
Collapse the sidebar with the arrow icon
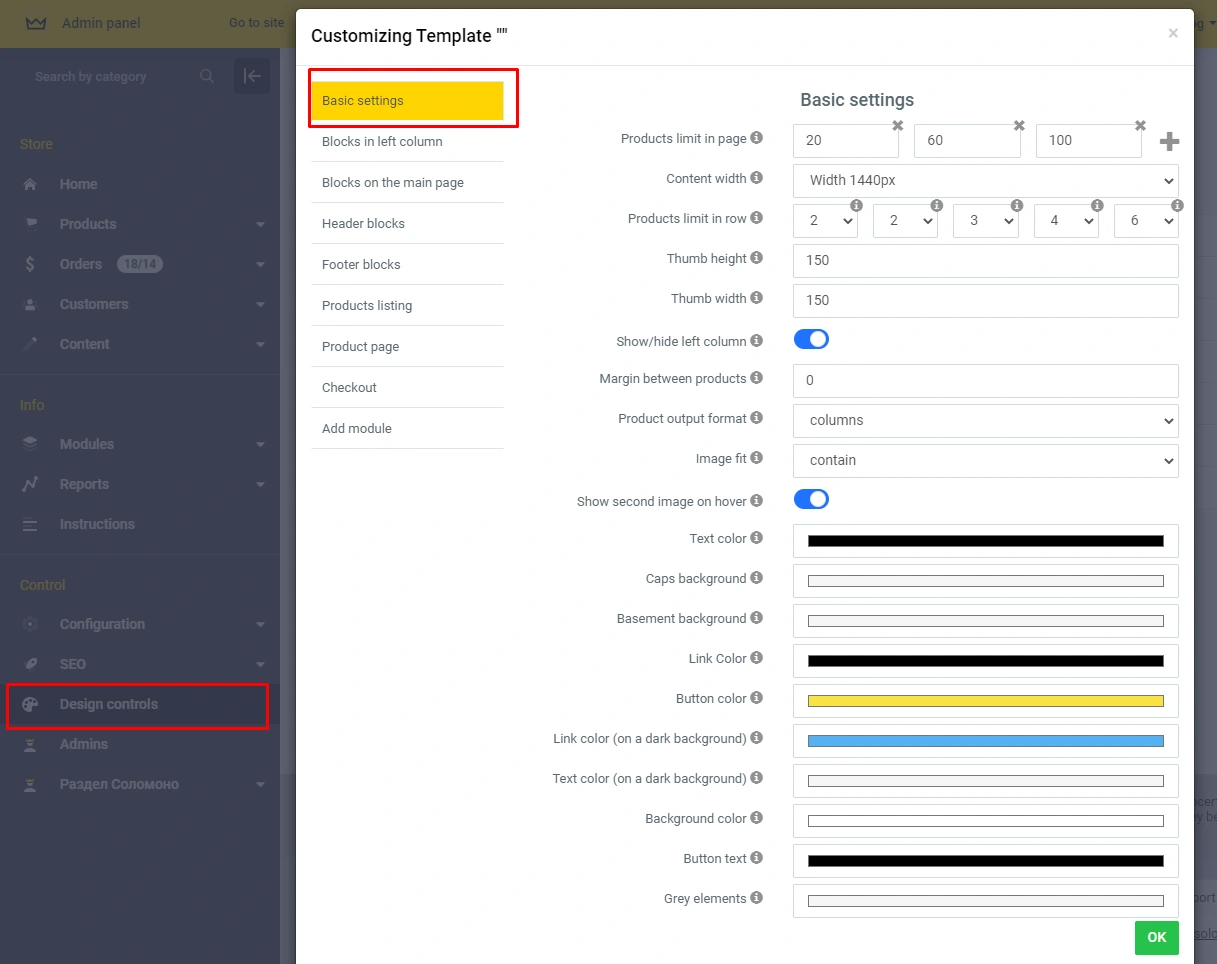click(252, 76)
